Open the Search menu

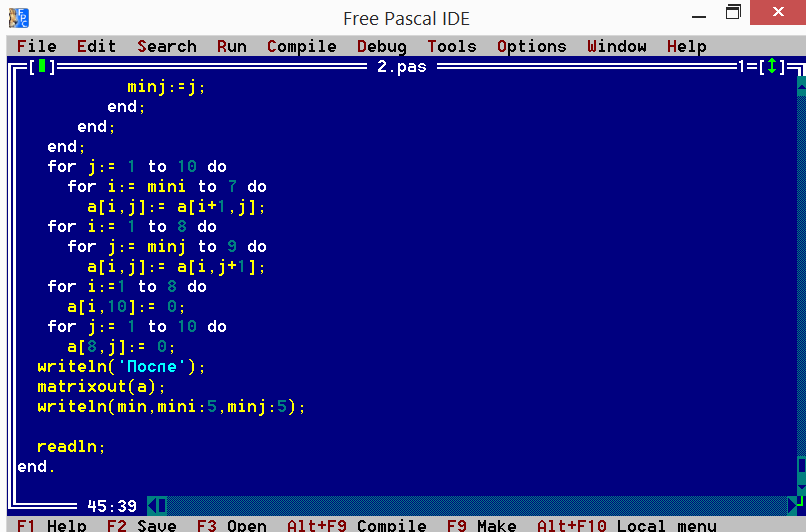pyautogui.click(x=167, y=46)
